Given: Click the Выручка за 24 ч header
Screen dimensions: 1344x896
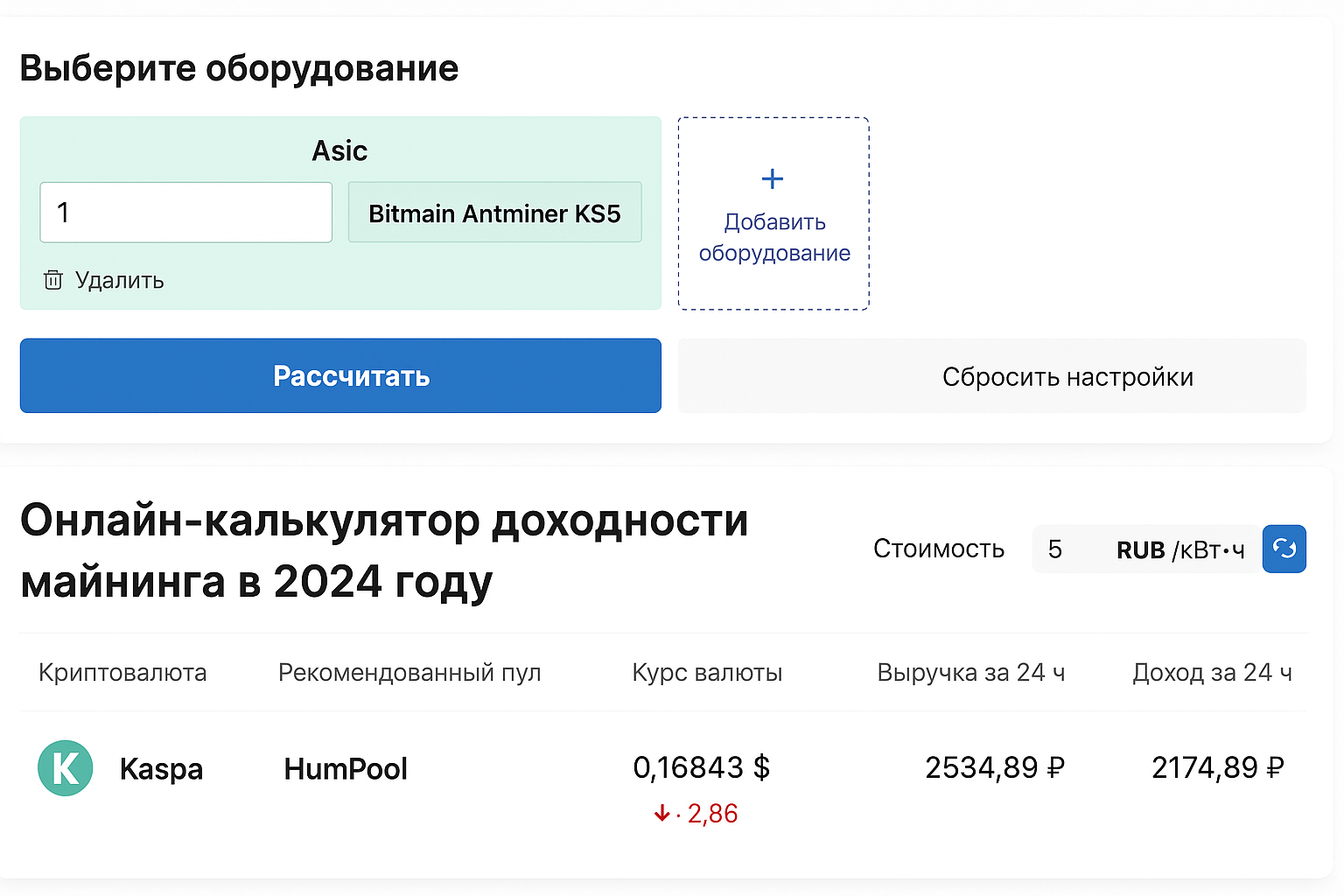Looking at the screenshot, I should (971, 672).
